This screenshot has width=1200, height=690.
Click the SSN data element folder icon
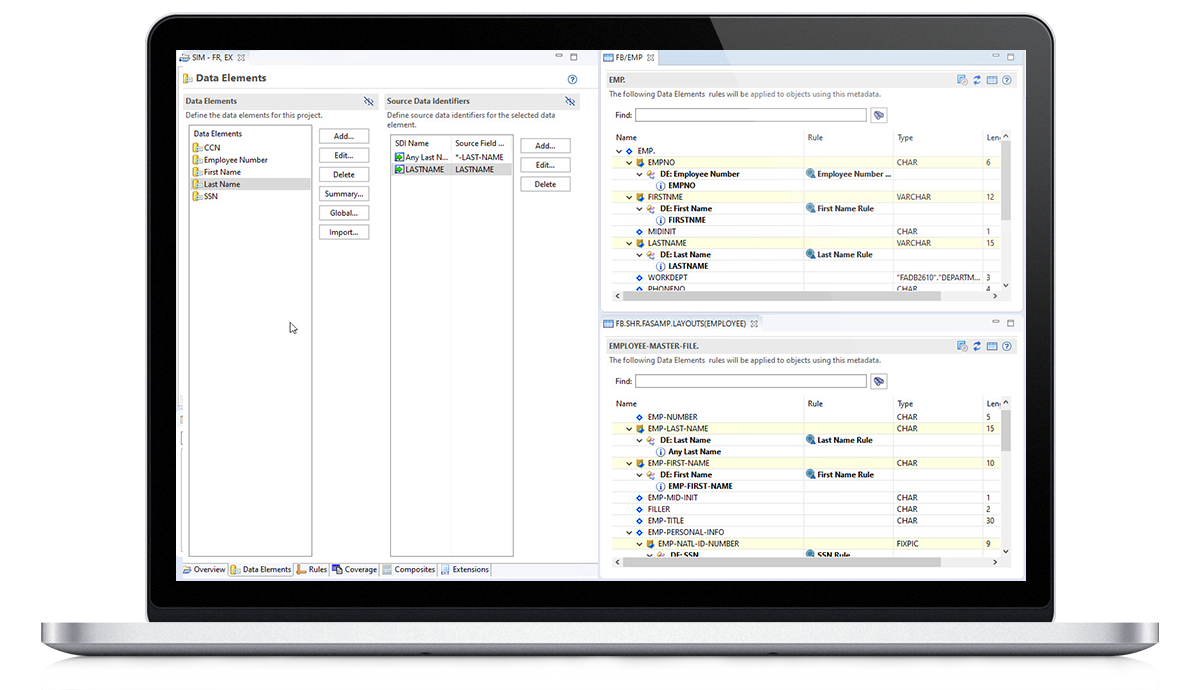(x=197, y=197)
